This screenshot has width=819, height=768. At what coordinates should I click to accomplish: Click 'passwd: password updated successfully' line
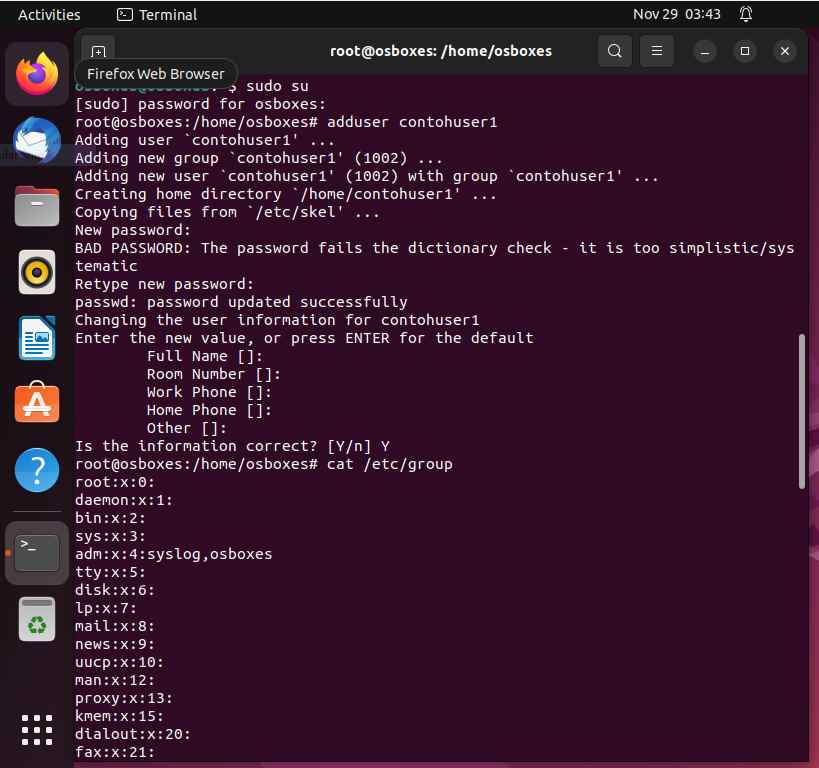coord(241,302)
